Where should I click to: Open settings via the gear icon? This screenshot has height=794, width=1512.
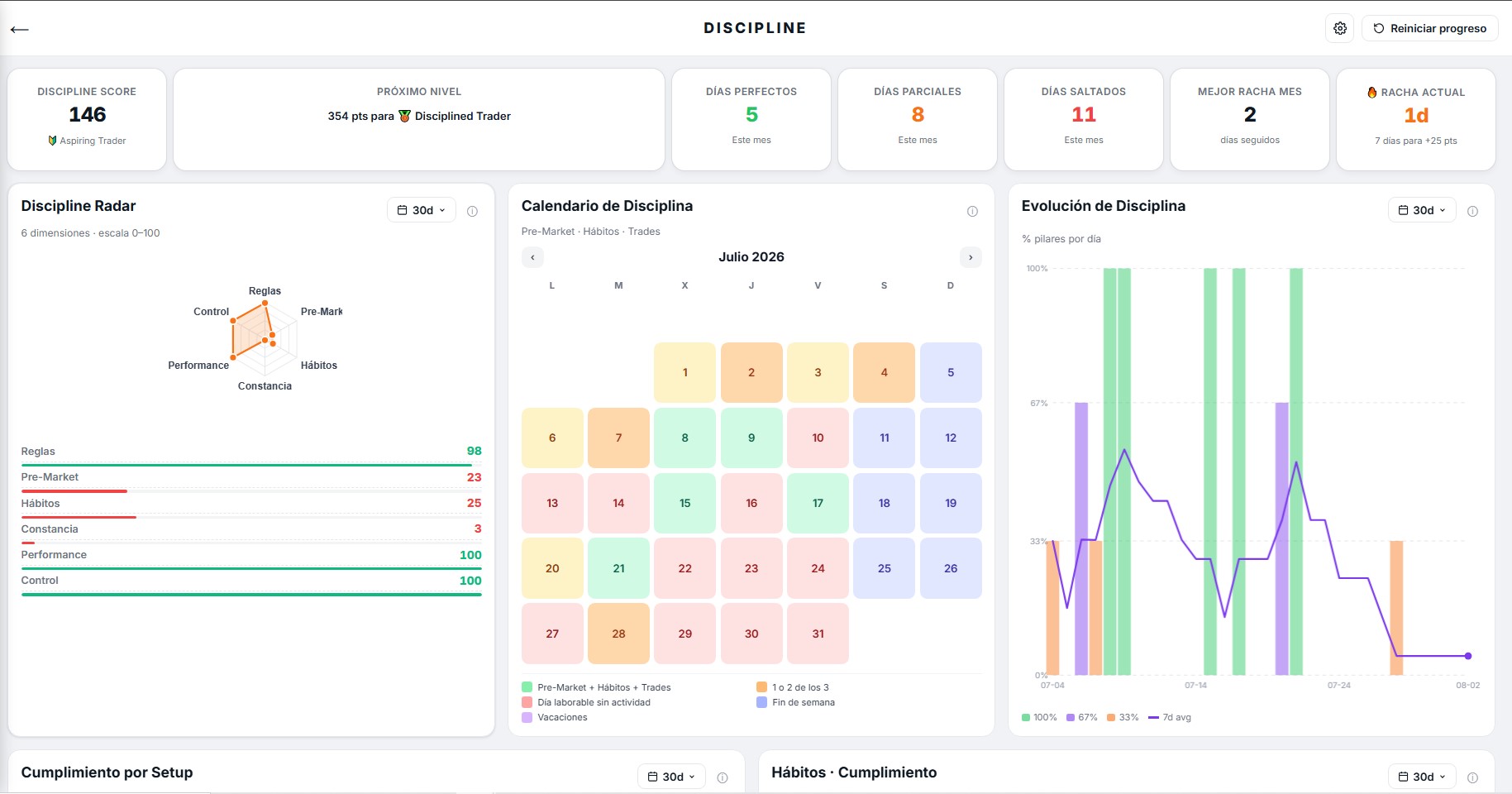coord(1340,28)
